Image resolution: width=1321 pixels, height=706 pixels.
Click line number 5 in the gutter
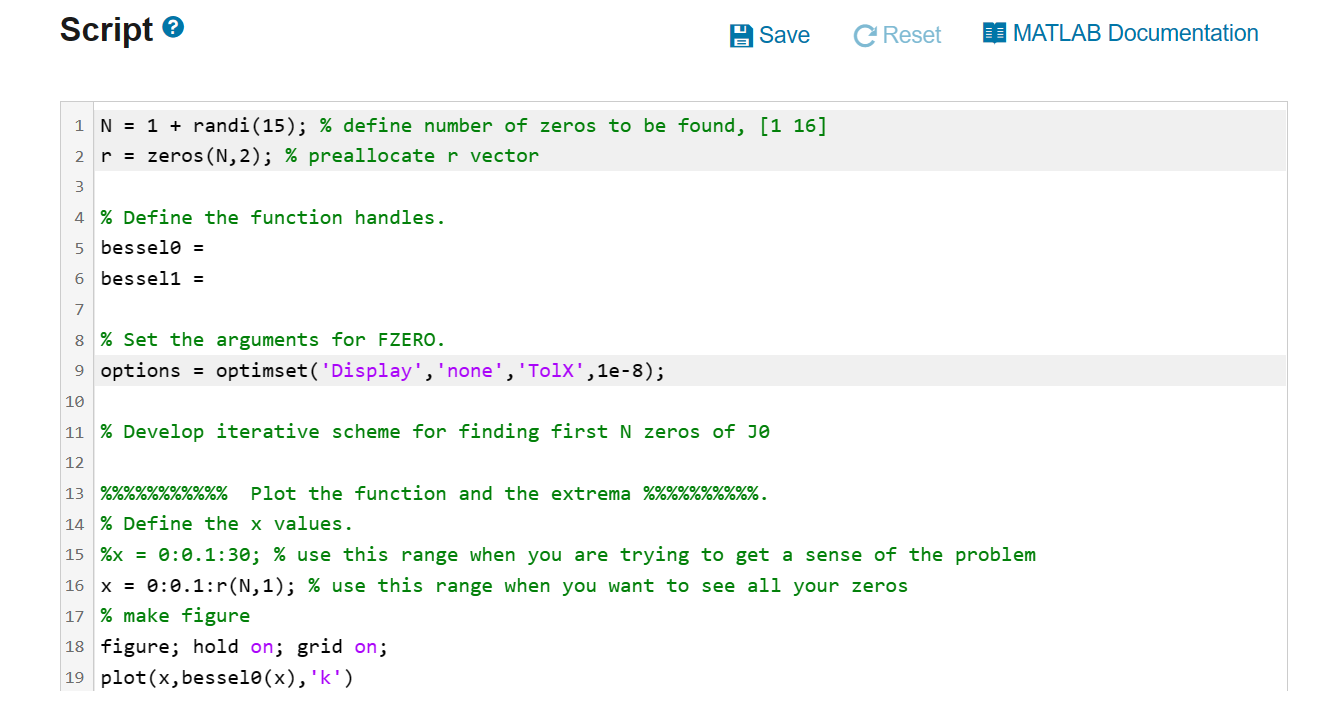point(78,248)
